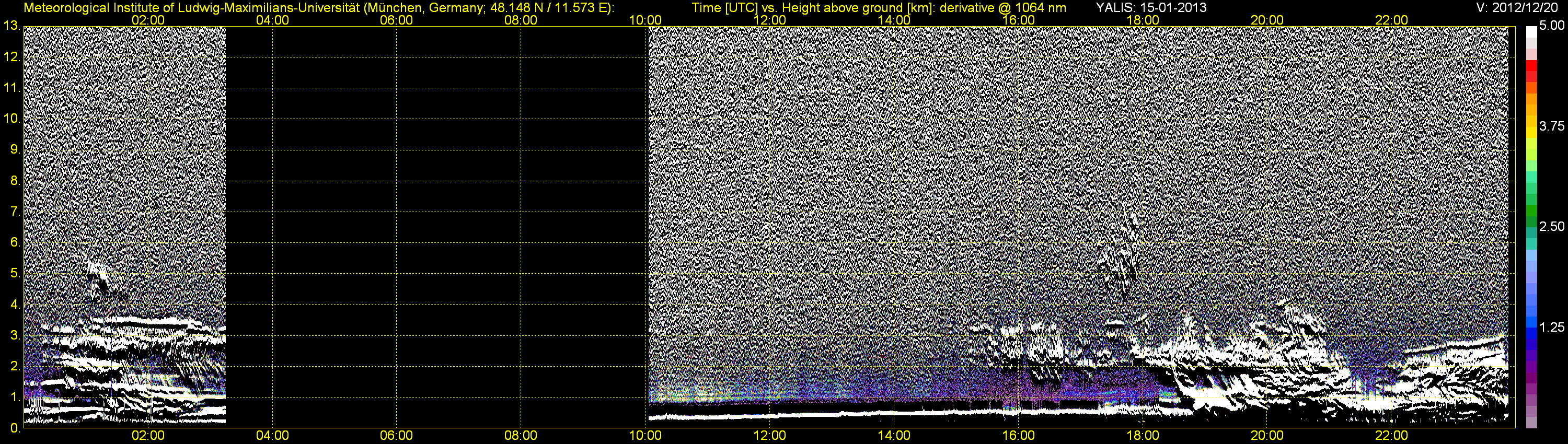Click the 02:00 label on the top time axis

click(x=148, y=20)
